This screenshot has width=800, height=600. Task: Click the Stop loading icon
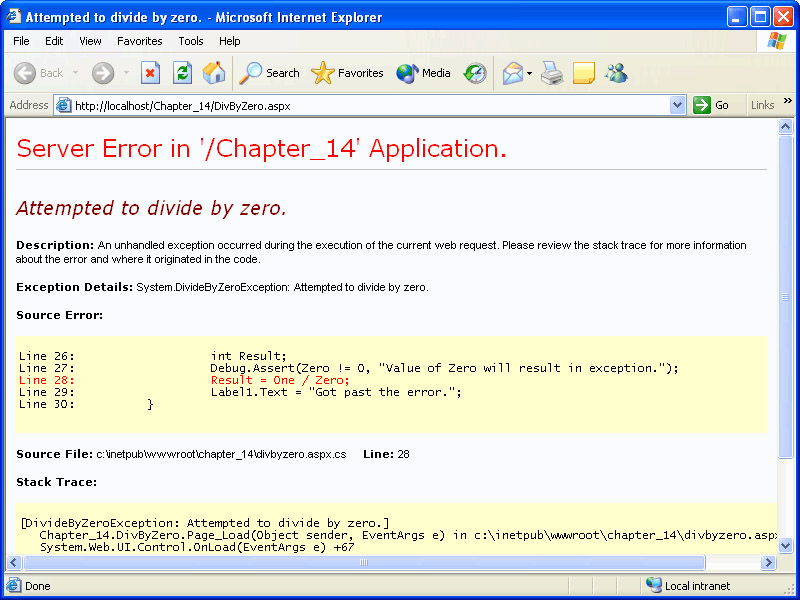[x=150, y=73]
